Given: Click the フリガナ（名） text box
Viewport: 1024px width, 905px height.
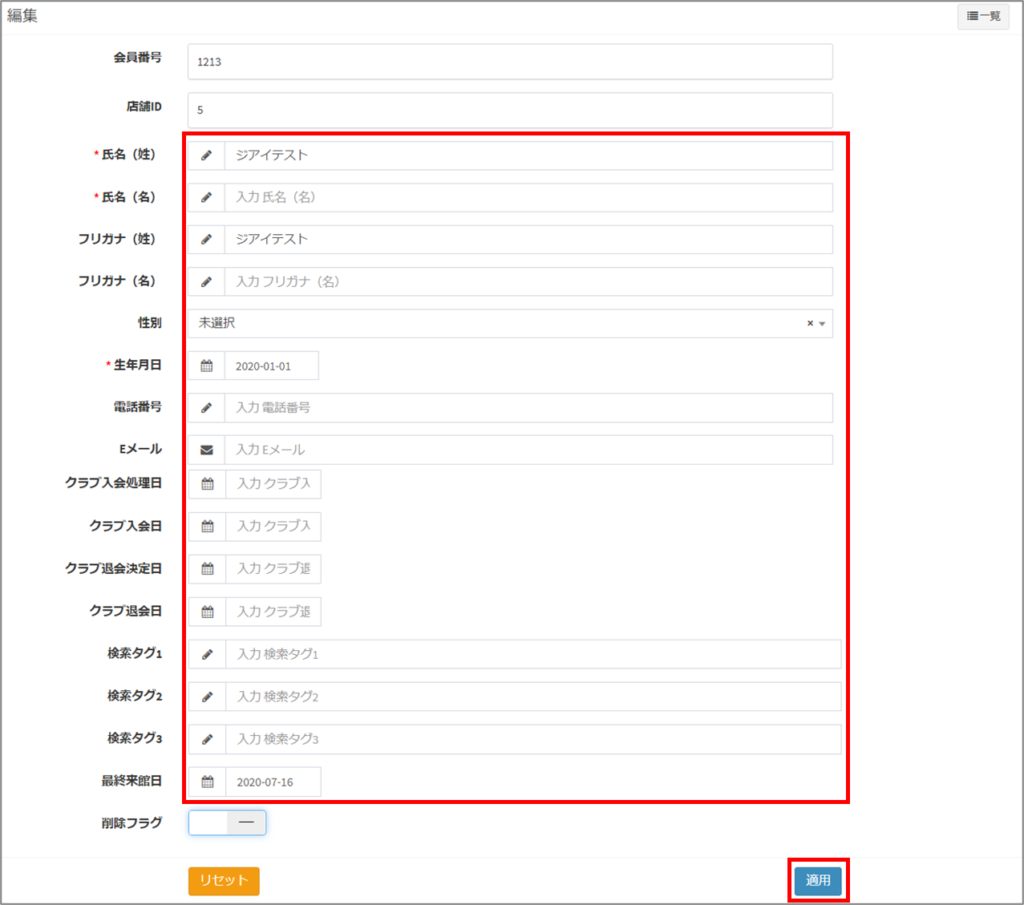Looking at the screenshot, I should [x=527, y=282].
